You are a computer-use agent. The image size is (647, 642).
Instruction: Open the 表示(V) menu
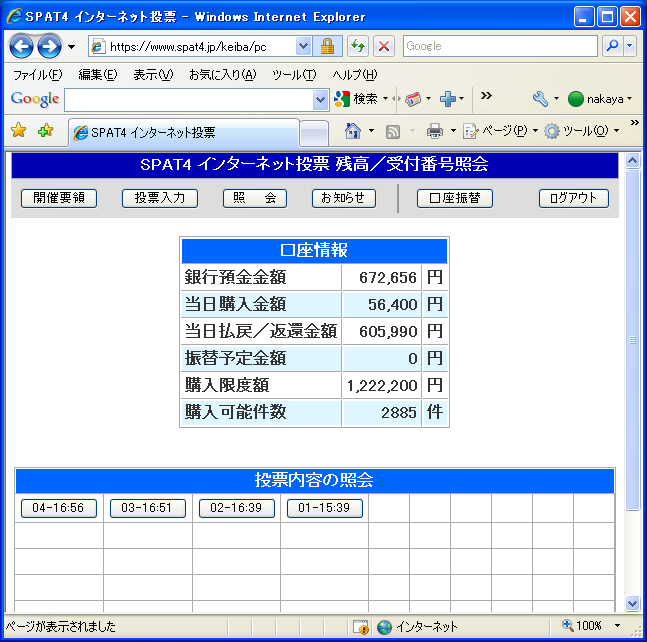[x=153, y=75]
